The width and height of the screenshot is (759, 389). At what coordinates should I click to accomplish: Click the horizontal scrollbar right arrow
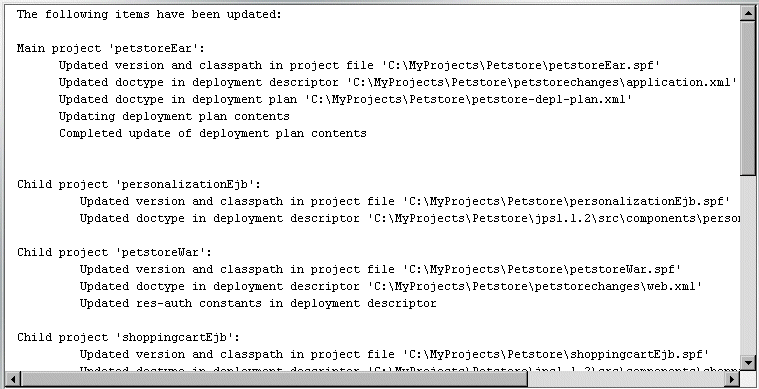tap(731, 379)
